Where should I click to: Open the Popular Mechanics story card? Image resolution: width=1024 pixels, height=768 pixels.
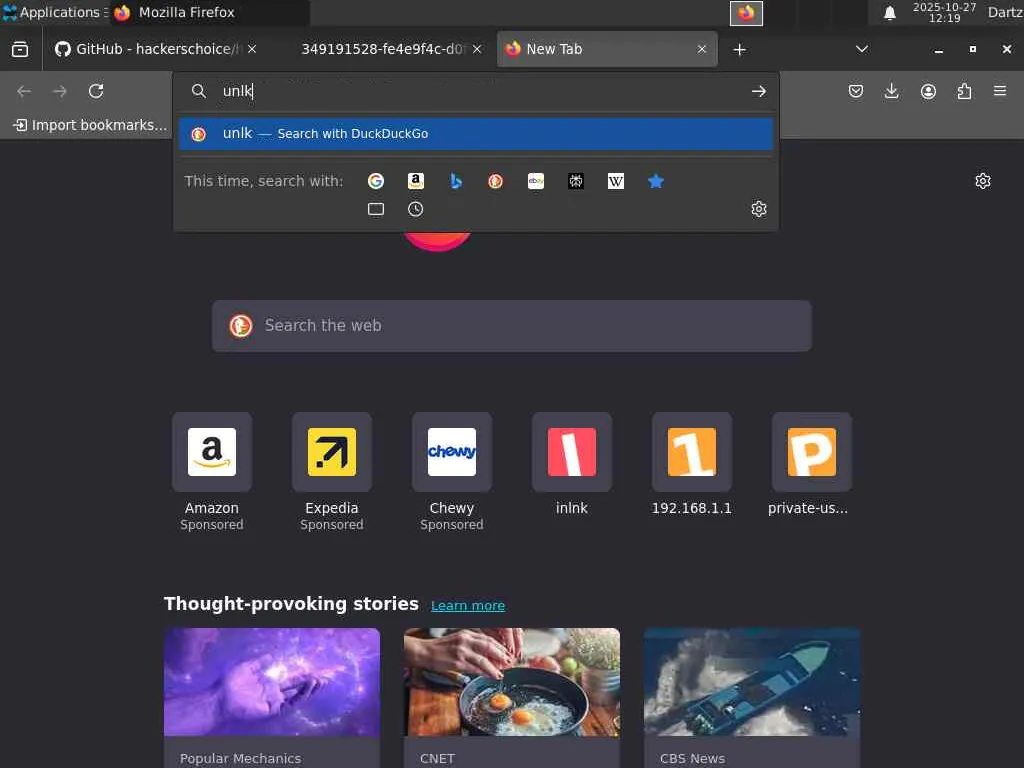coord(272,697)
